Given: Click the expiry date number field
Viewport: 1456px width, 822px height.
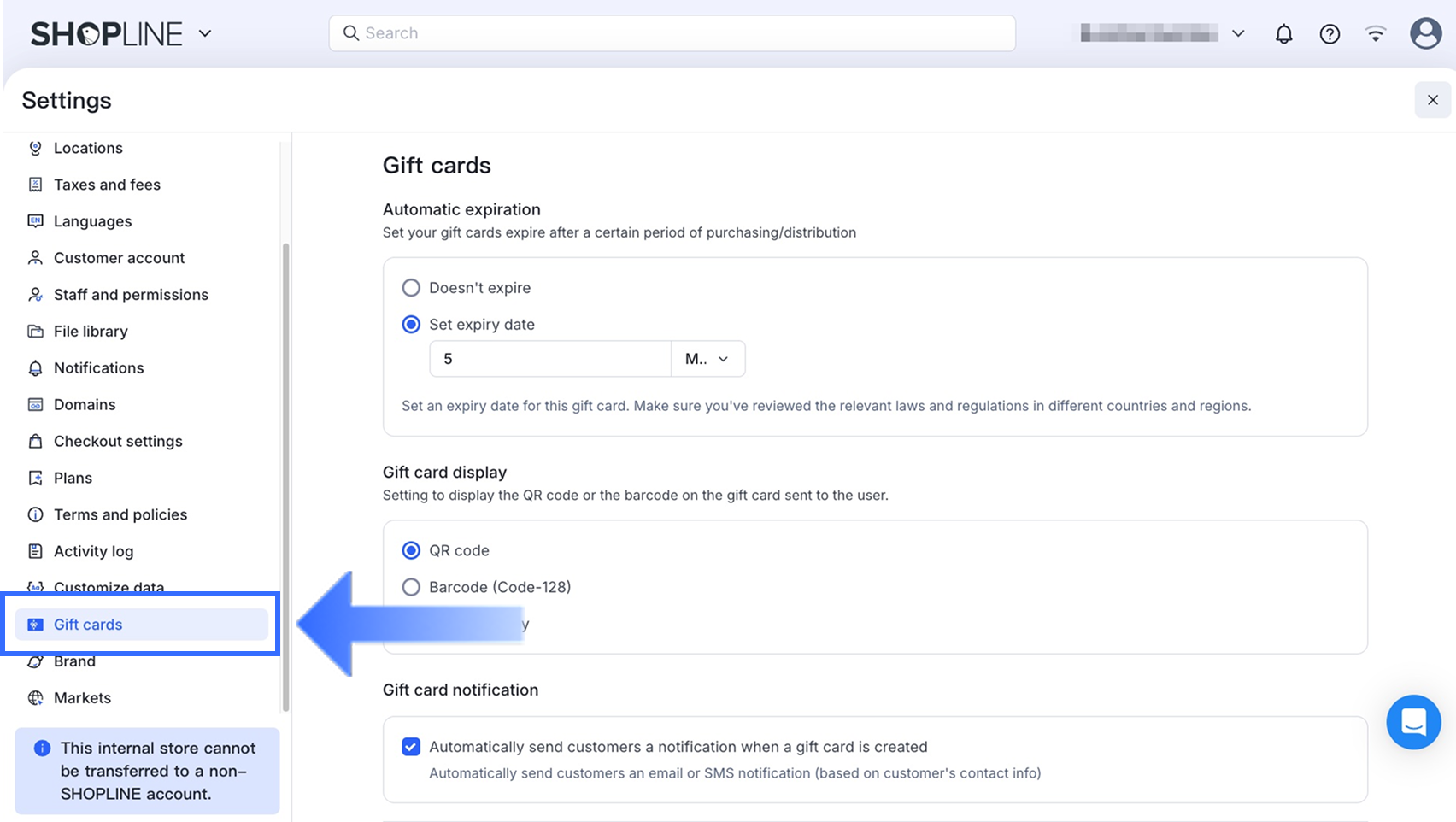Looking at the screenshot, I should (550, 359).
